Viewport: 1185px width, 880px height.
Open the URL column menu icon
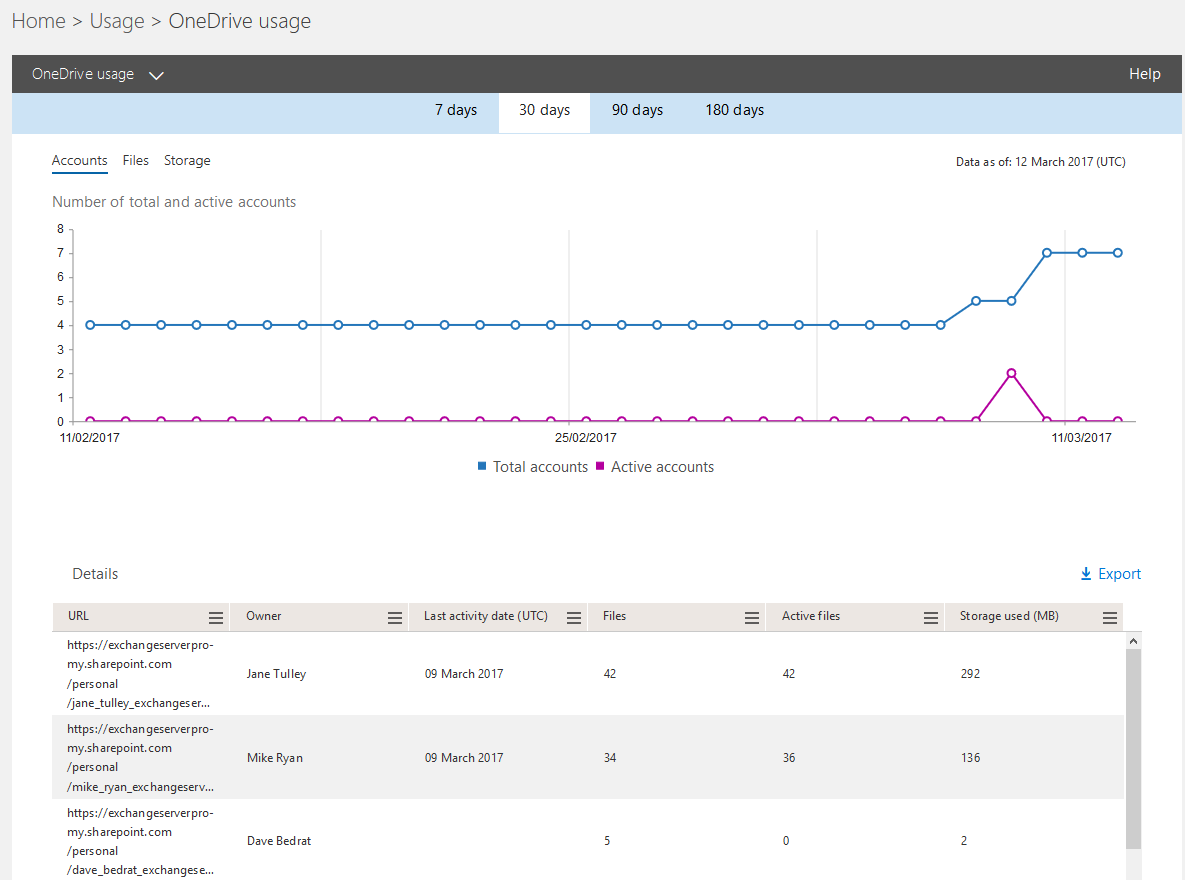[215, 617]
